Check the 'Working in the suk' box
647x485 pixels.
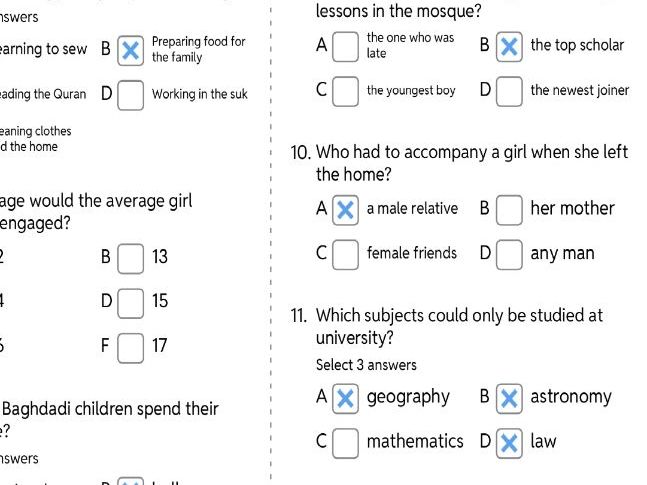(130, 95)
